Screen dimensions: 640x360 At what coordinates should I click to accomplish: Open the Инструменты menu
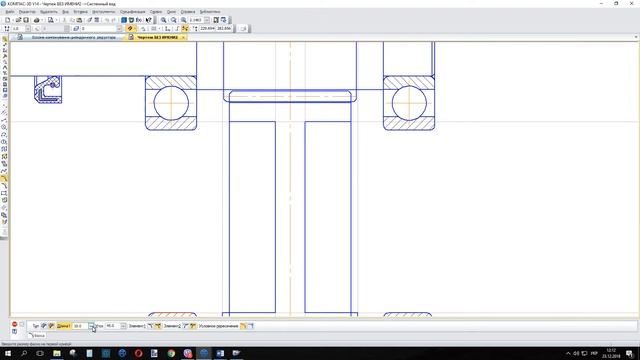103,11
